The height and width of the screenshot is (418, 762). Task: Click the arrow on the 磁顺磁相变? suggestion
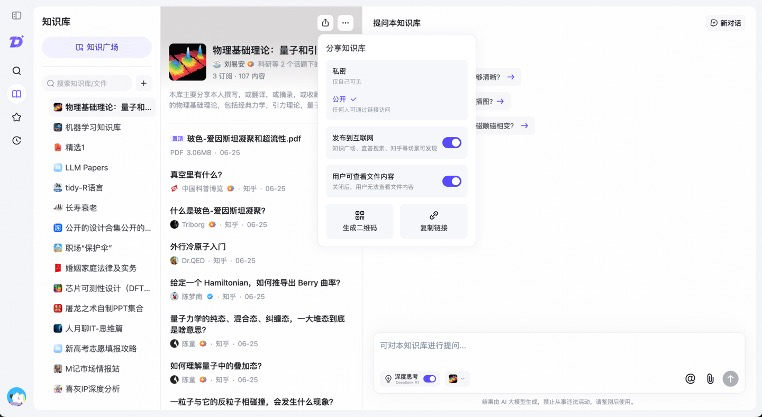click(x=524, y=125)
